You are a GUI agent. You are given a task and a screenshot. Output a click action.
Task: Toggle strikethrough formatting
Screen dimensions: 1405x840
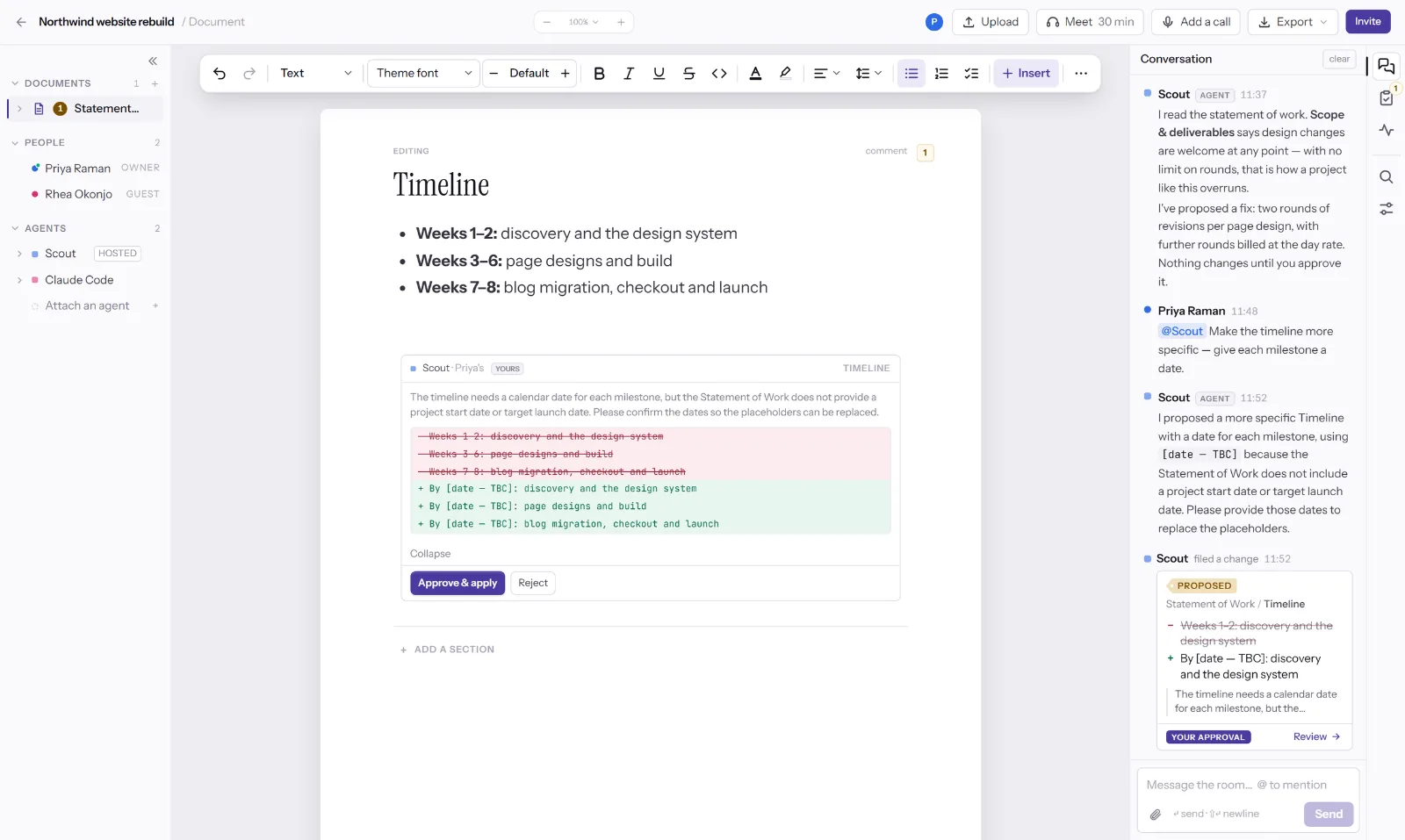click(x=689, y=74)
